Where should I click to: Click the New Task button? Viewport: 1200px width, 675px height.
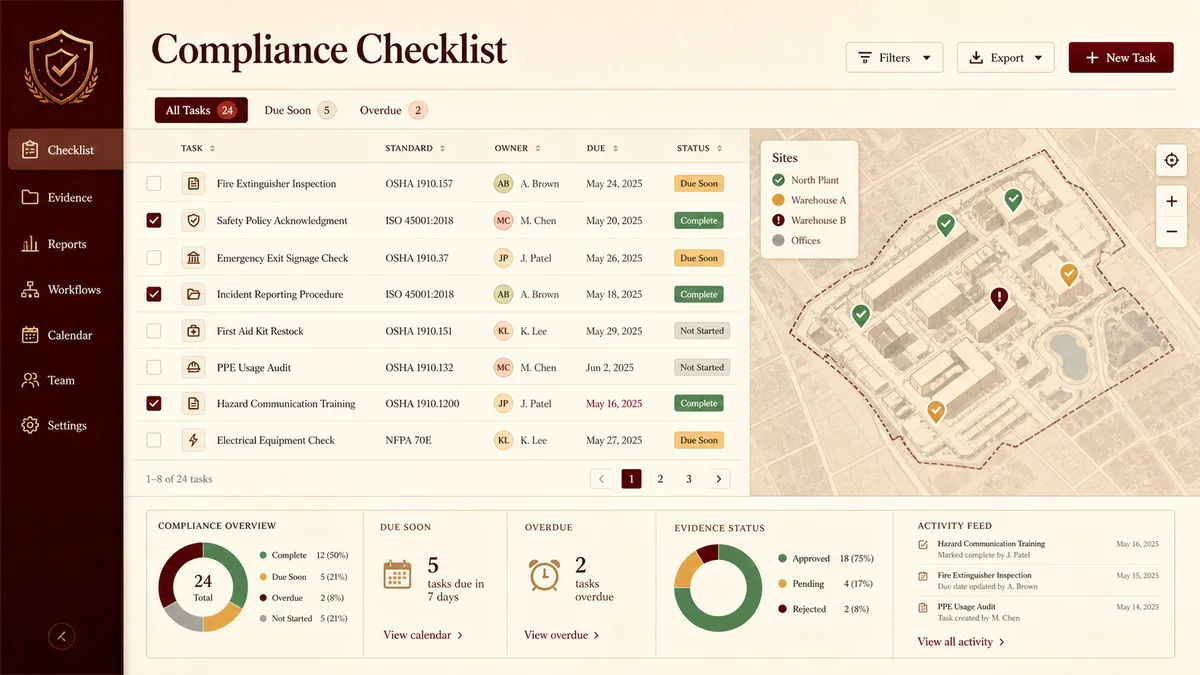(1121, 58)
